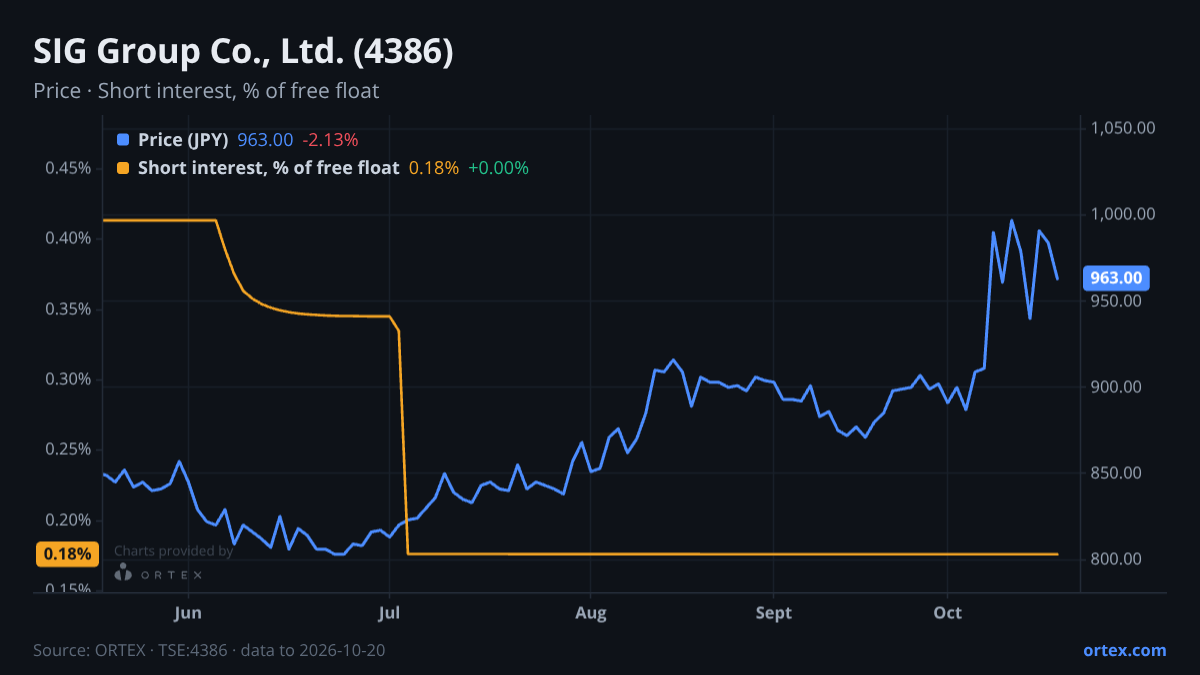Viewport: 1200px width, 675px height.
Task: Click the 0.40% left axis label
Action: [68, 238]
